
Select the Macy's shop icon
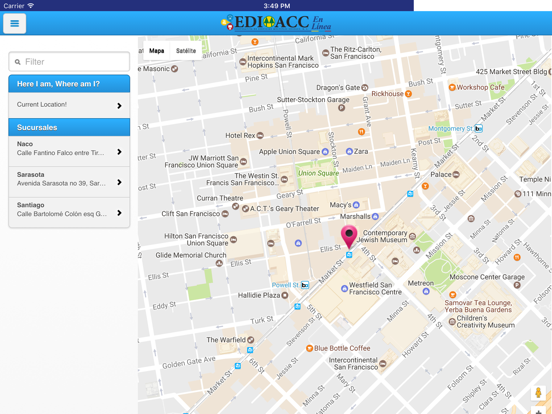[x=356, y=205]
